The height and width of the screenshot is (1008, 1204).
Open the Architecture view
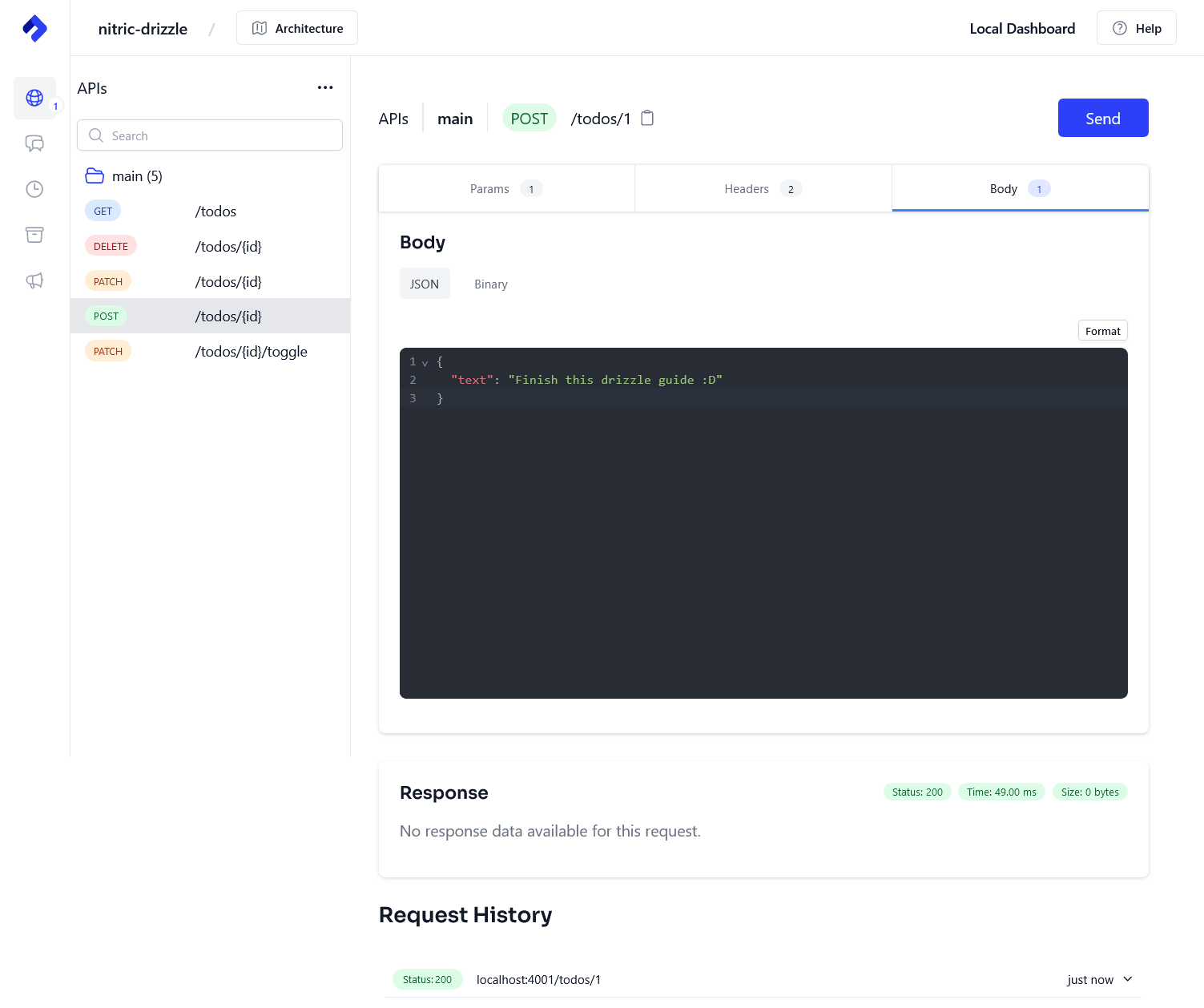296,27
